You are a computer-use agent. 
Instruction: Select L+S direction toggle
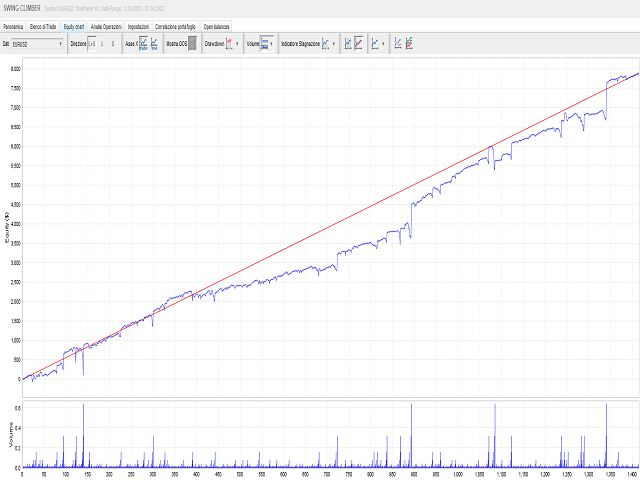[92, 44]
